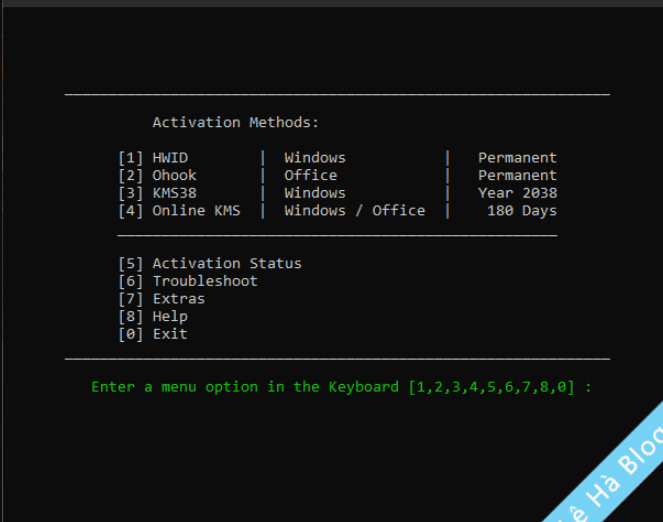Image resolution: width=663 pixels, height=522 pixels.
Task: Click the [6] Troubleshoot option
Action: [x=187, y=281]
